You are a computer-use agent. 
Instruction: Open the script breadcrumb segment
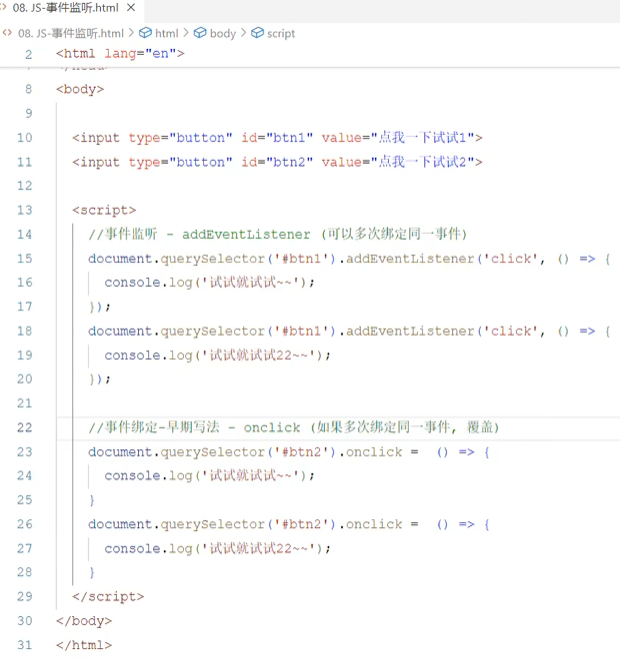pos(281,33)
